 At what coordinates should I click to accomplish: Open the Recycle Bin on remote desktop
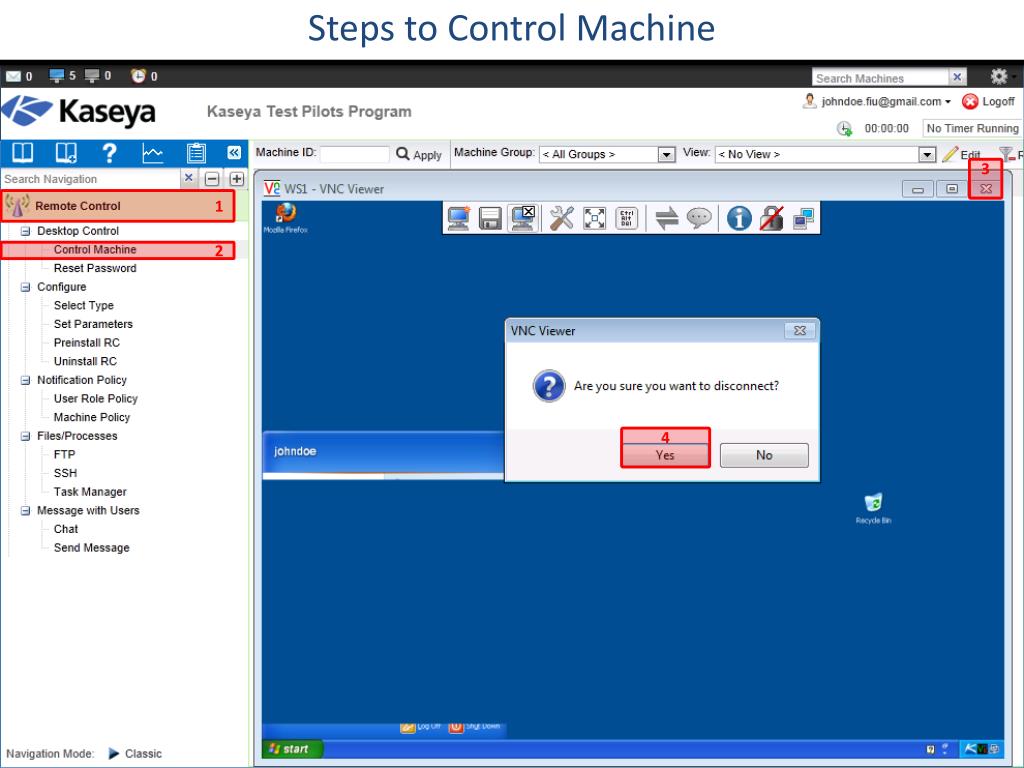pos(873,508)
